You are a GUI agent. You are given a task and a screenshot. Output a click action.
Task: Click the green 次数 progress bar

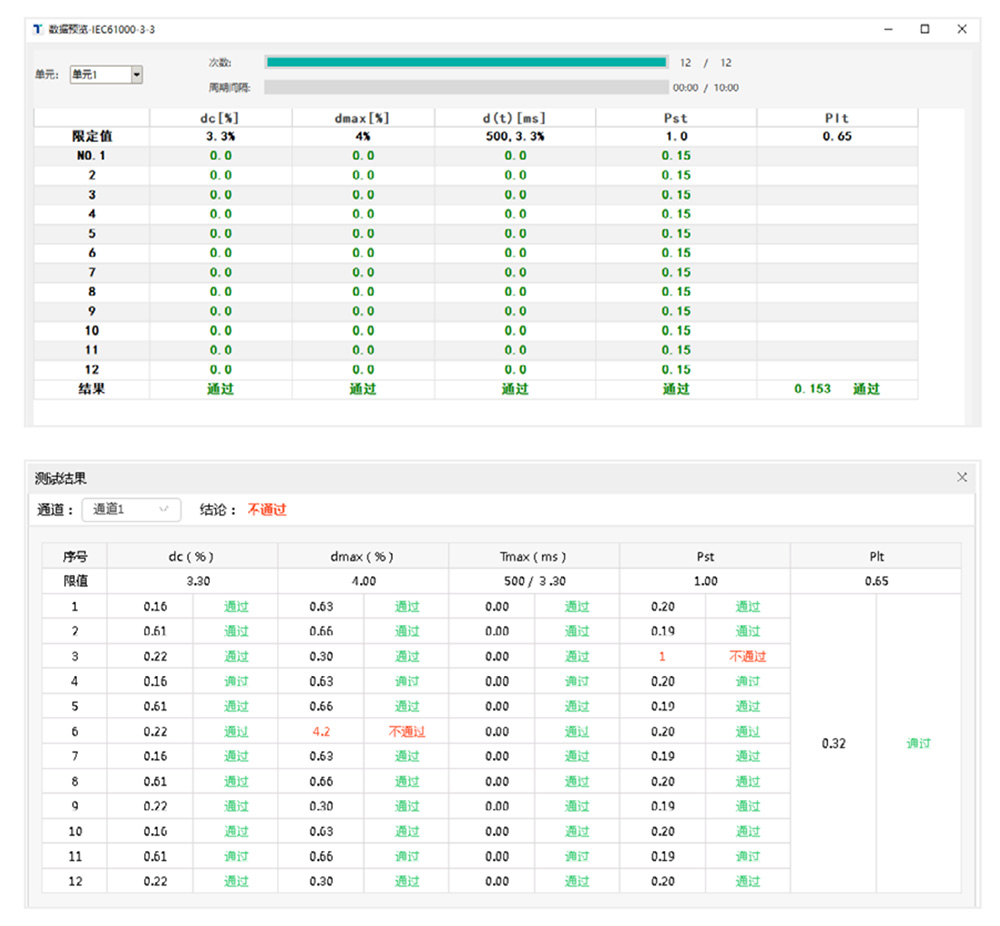[x=466, y=62]
